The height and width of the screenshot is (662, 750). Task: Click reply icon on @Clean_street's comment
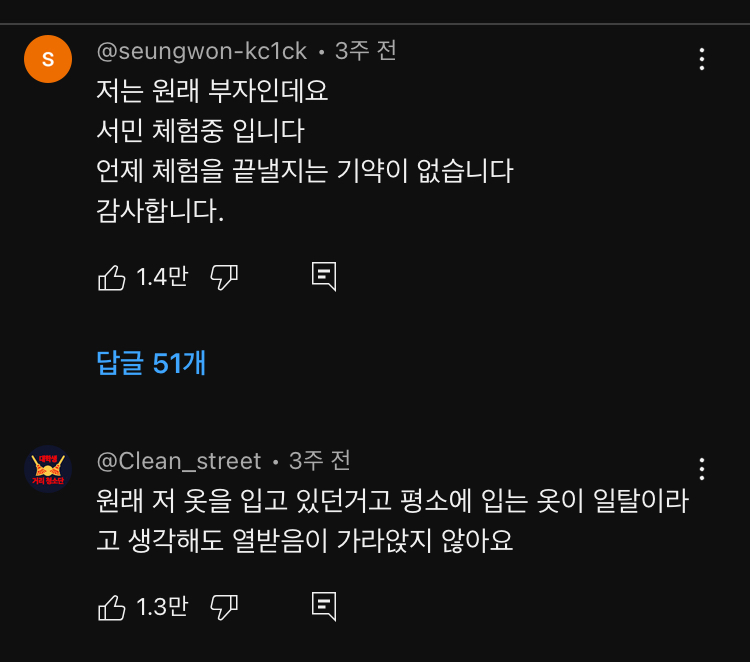point(323,606)
